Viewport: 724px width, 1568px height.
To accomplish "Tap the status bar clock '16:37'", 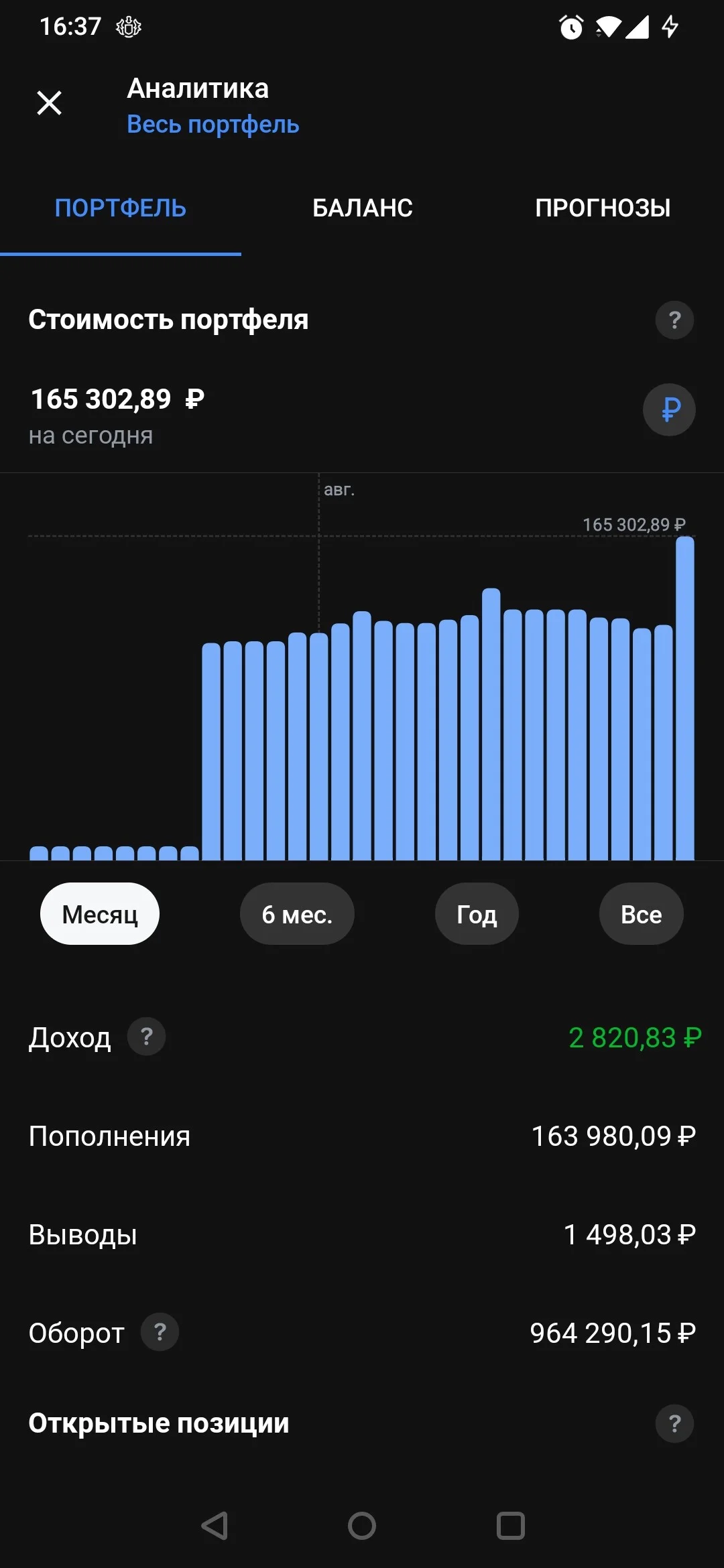I will [70, 27].
